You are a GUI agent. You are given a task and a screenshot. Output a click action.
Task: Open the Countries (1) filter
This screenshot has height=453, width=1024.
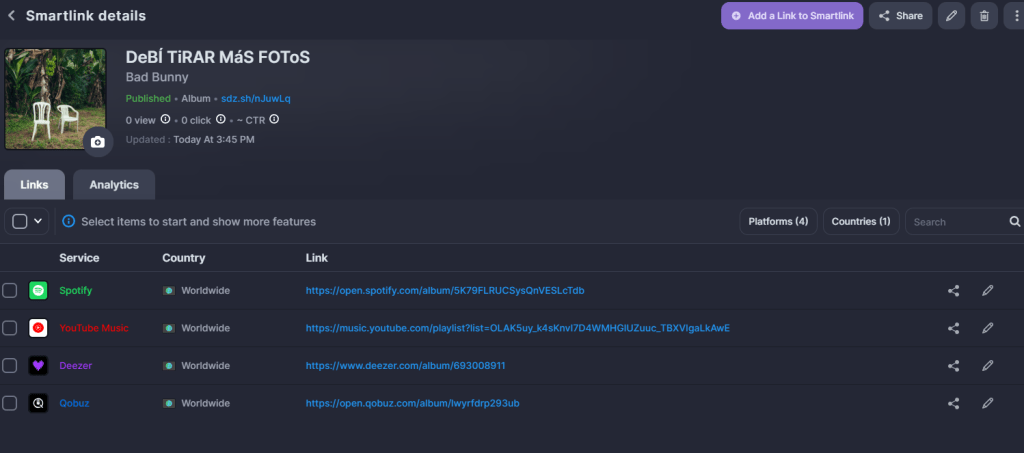860,222
